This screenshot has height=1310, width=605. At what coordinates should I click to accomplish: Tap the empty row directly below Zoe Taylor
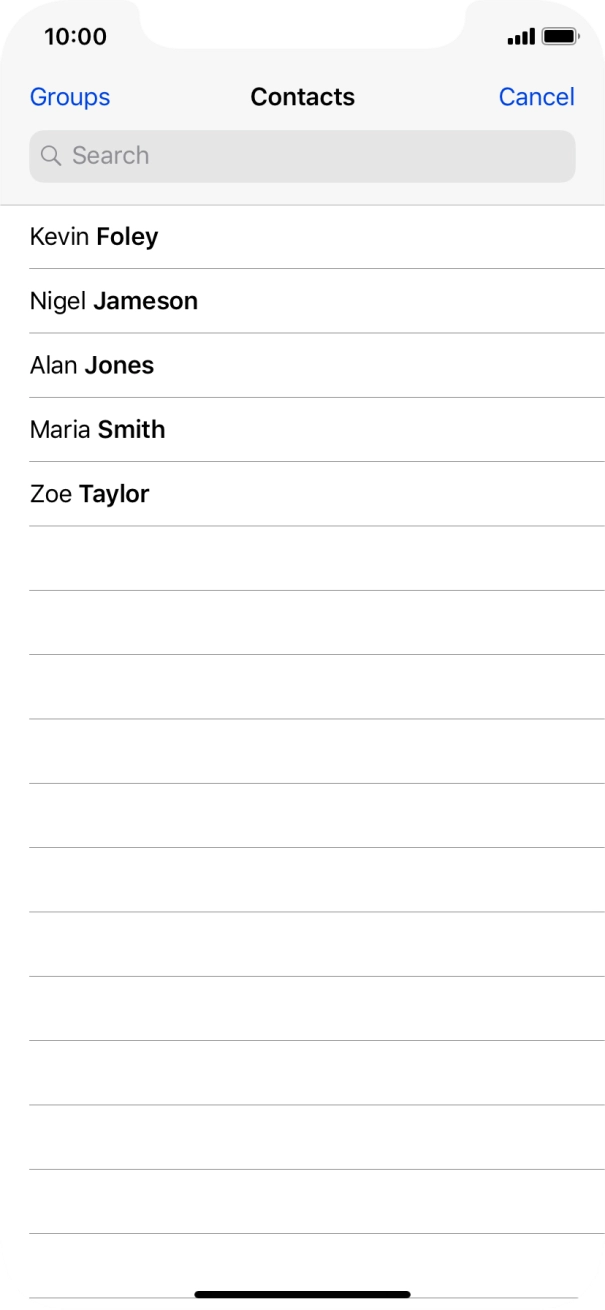(302, 558)
